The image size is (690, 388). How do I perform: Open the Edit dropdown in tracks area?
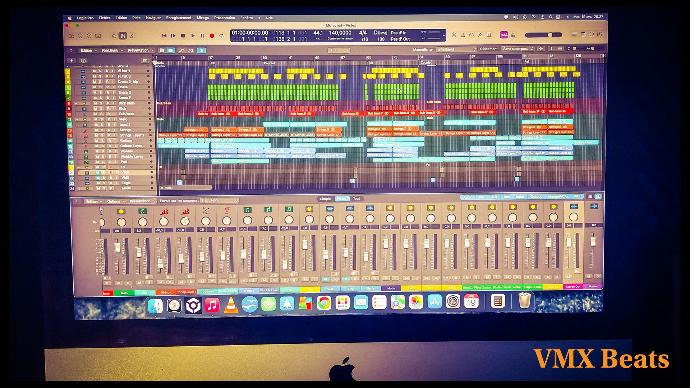[x=86, y=51]
